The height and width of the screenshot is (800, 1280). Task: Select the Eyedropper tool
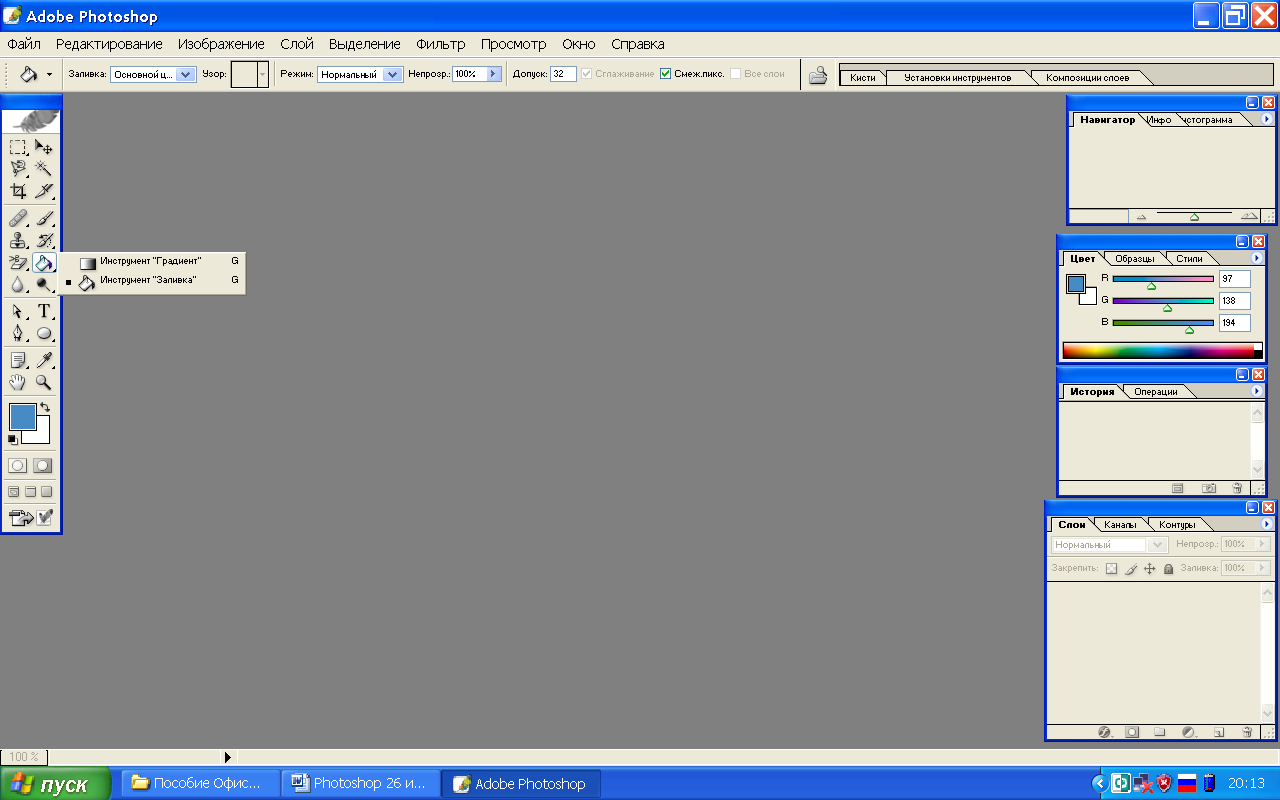[44, 360]
